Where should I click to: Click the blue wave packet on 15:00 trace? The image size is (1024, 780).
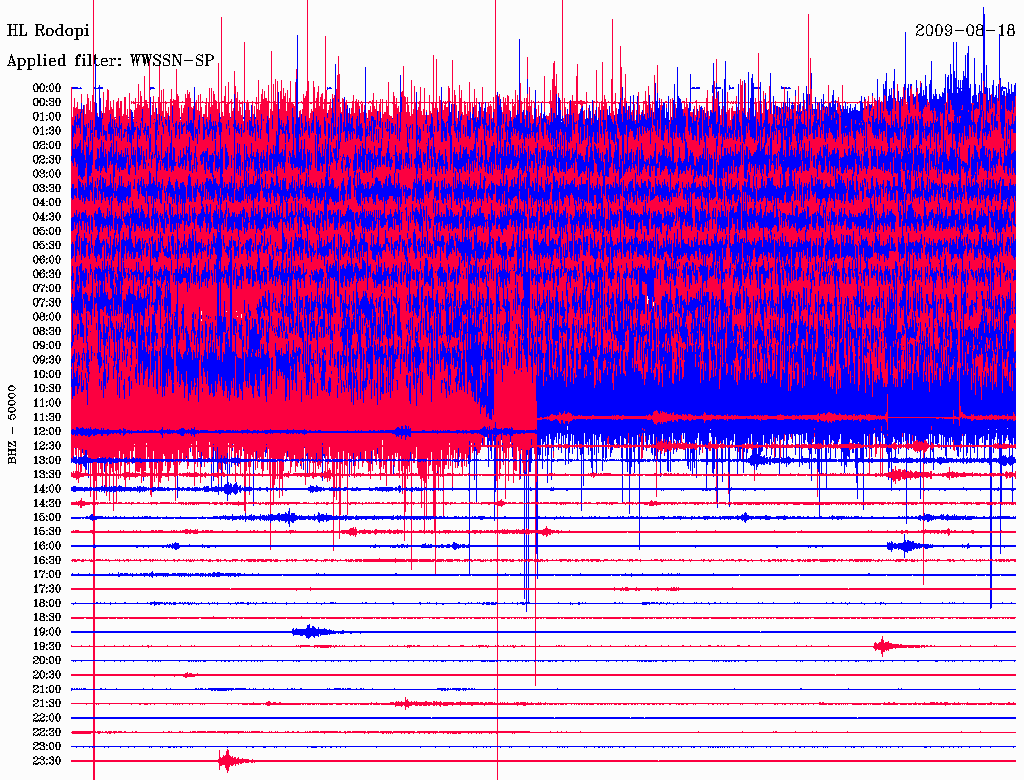(288, 517)
